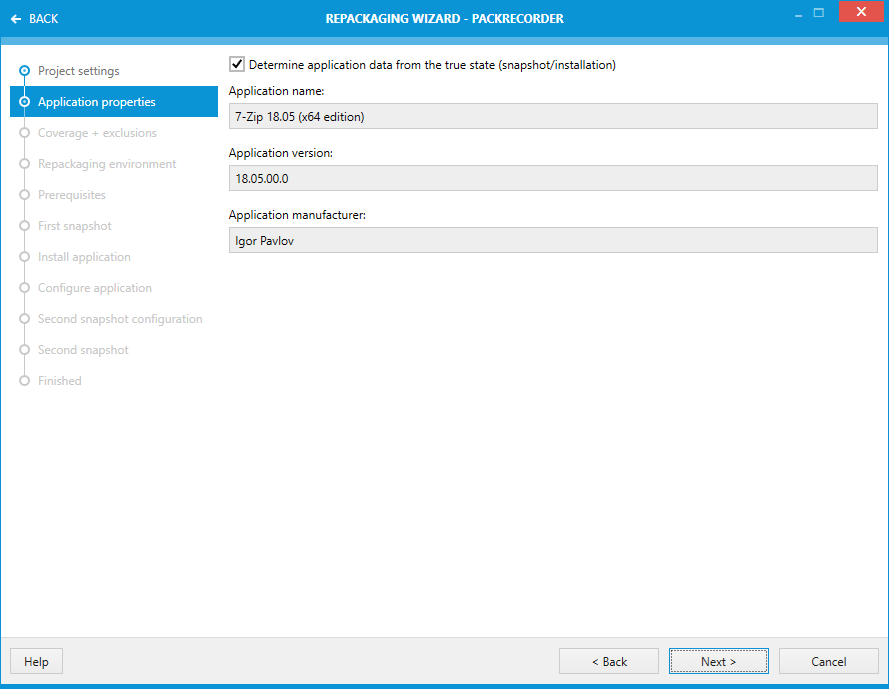The image size is (889, 689).
Task: Click the Coverage + exclusions step circle
Action: coord(25,133)
